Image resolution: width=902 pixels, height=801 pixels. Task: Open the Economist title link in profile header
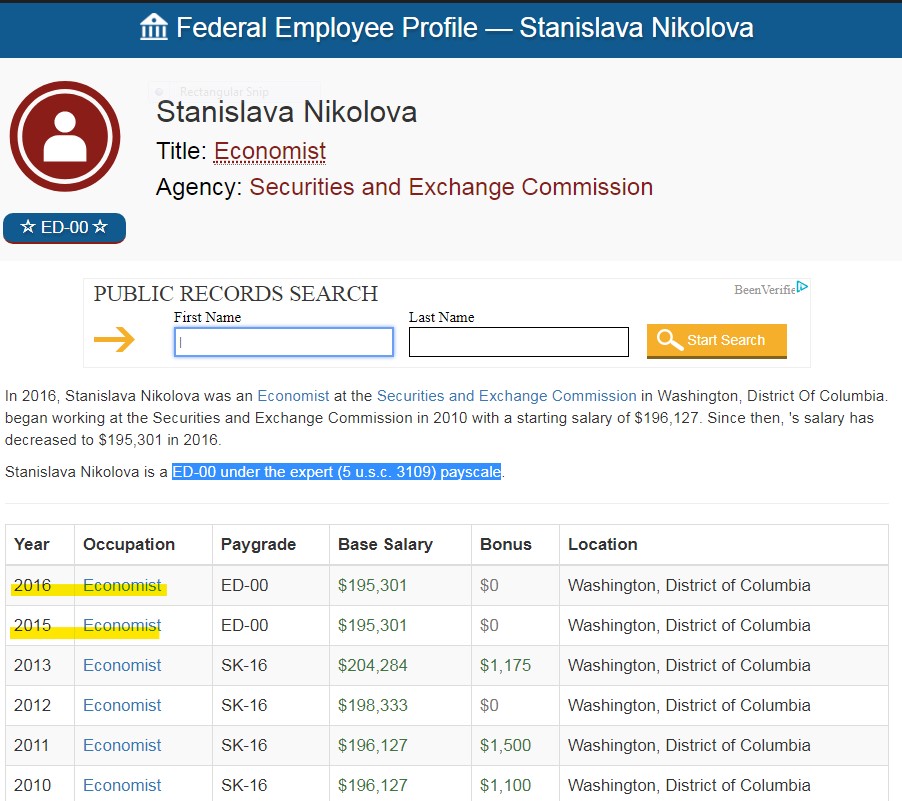(x=270, y=152)
